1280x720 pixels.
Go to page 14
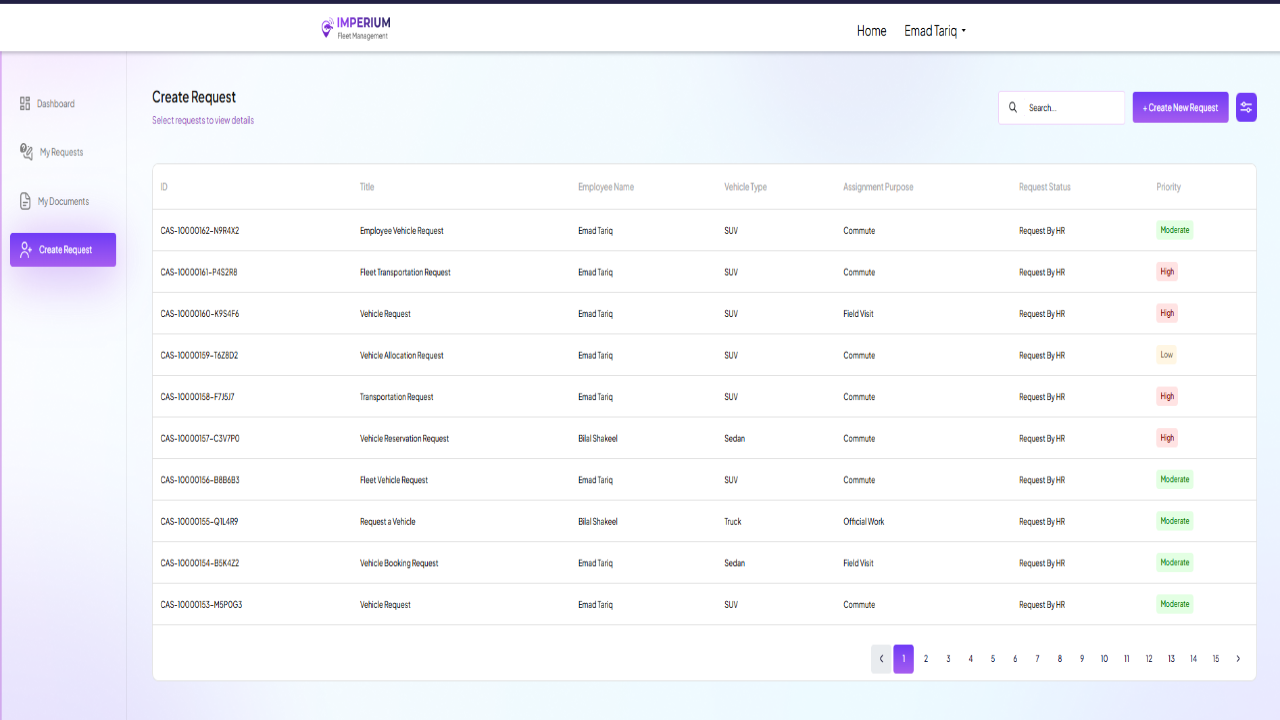click(1193, 659)
